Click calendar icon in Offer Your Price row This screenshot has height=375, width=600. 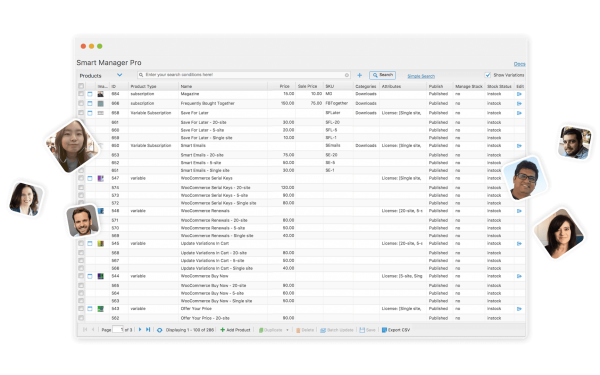(90, 309)
